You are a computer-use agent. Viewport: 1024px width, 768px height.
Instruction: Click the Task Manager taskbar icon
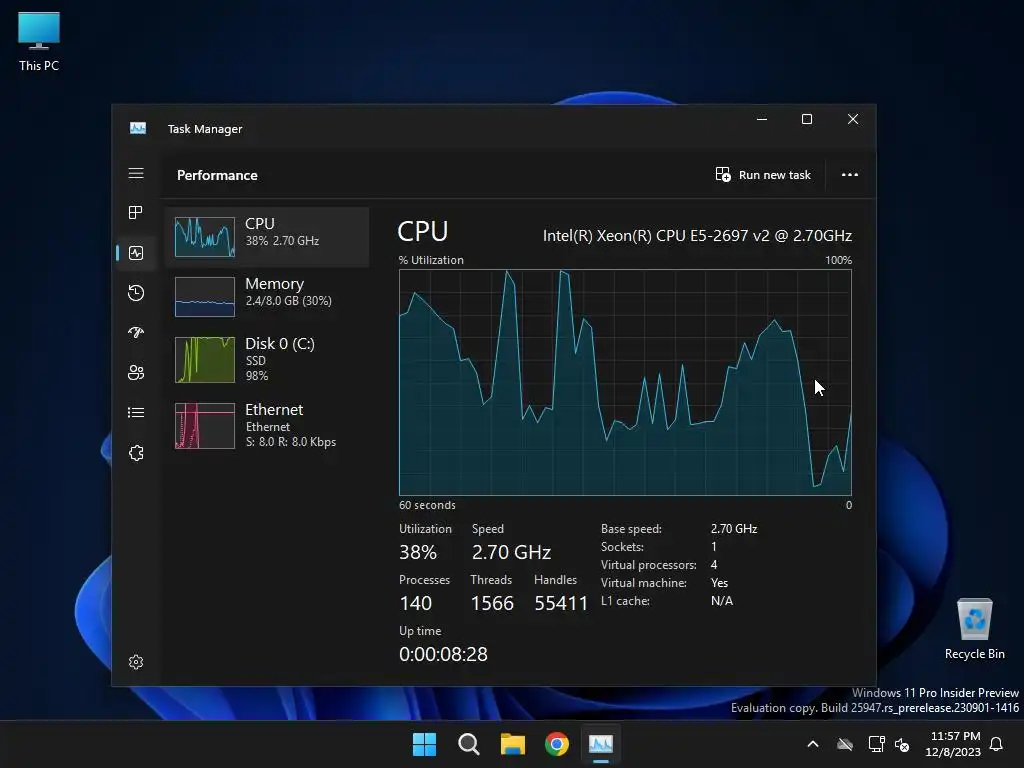[x=601, y=744]
